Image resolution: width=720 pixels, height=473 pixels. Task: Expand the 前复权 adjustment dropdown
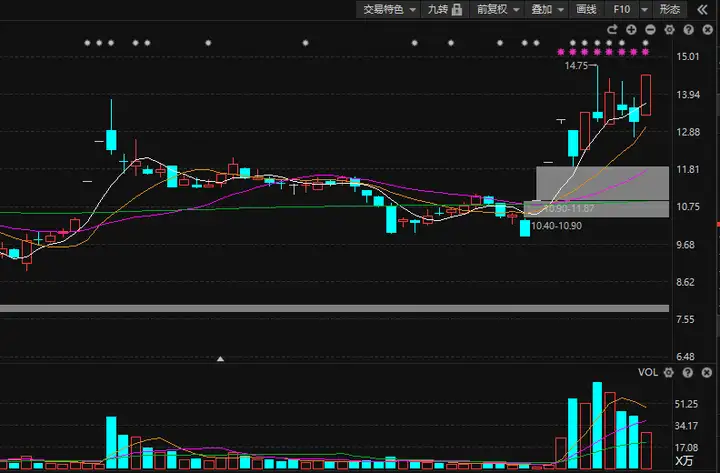coord(497,9)
